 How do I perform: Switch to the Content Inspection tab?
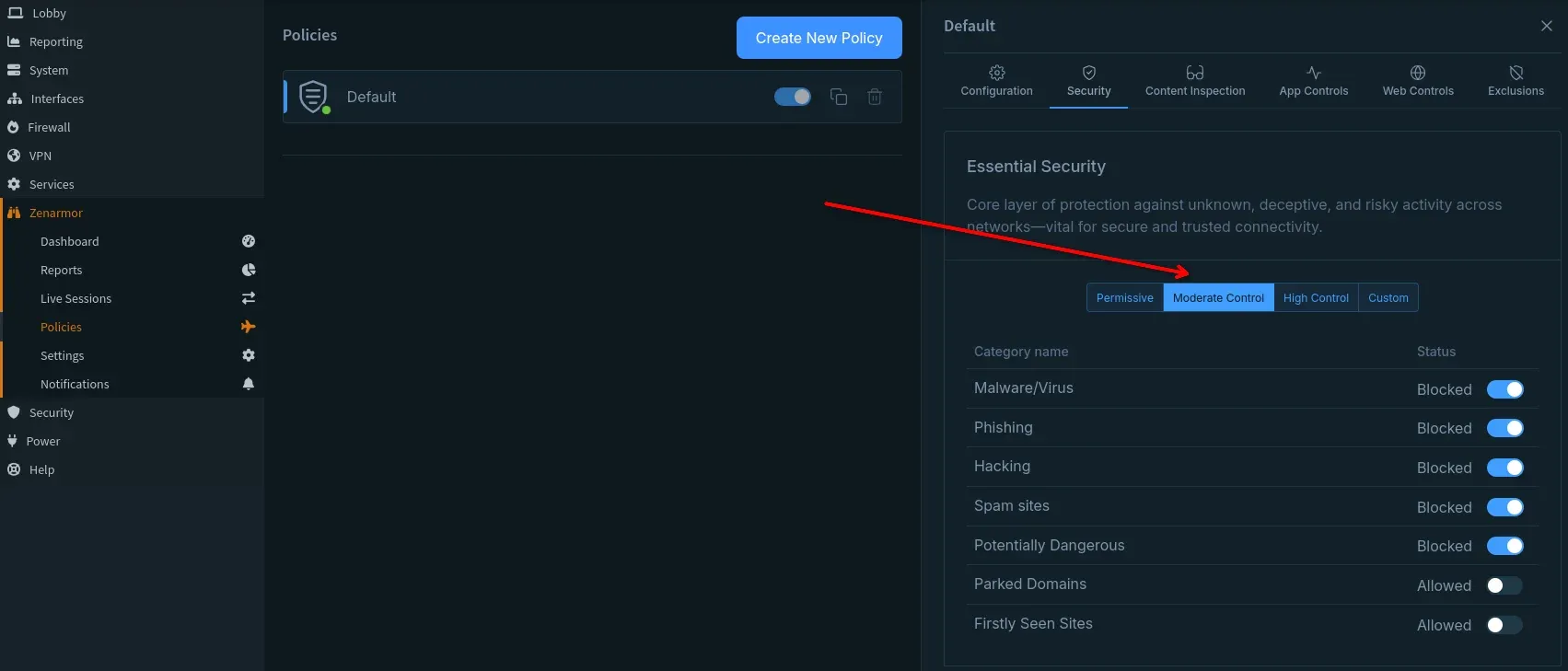click(1195, 81)
